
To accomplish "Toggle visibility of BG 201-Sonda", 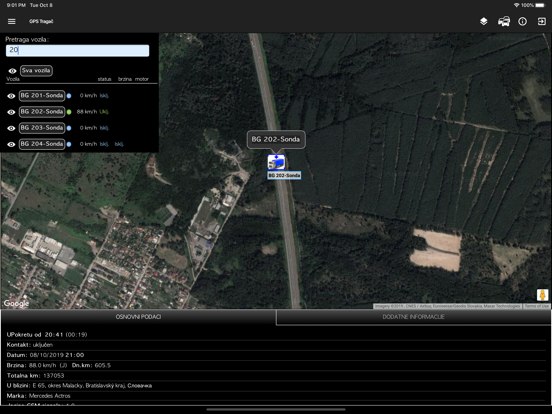I will tap(11, 96).
